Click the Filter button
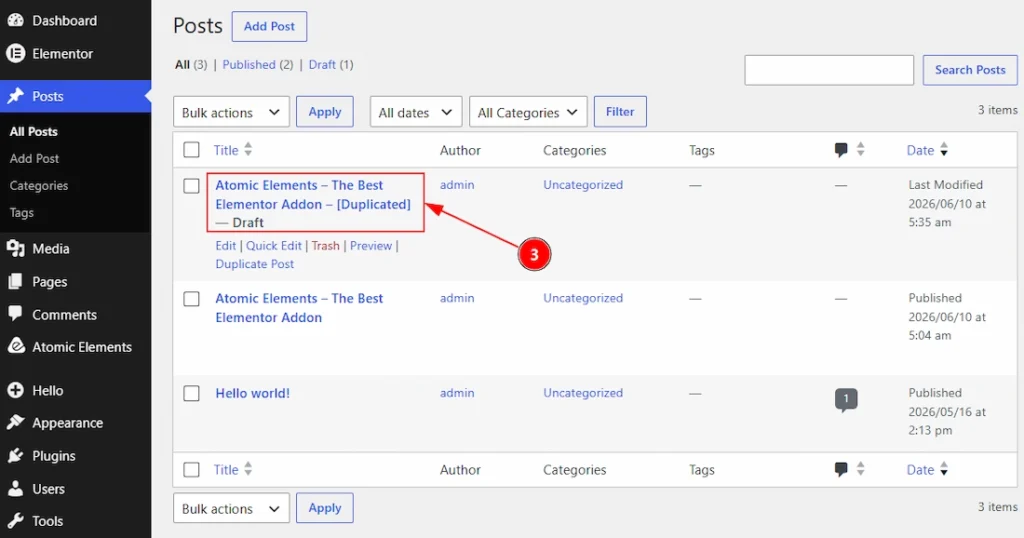 coord(620,112)
